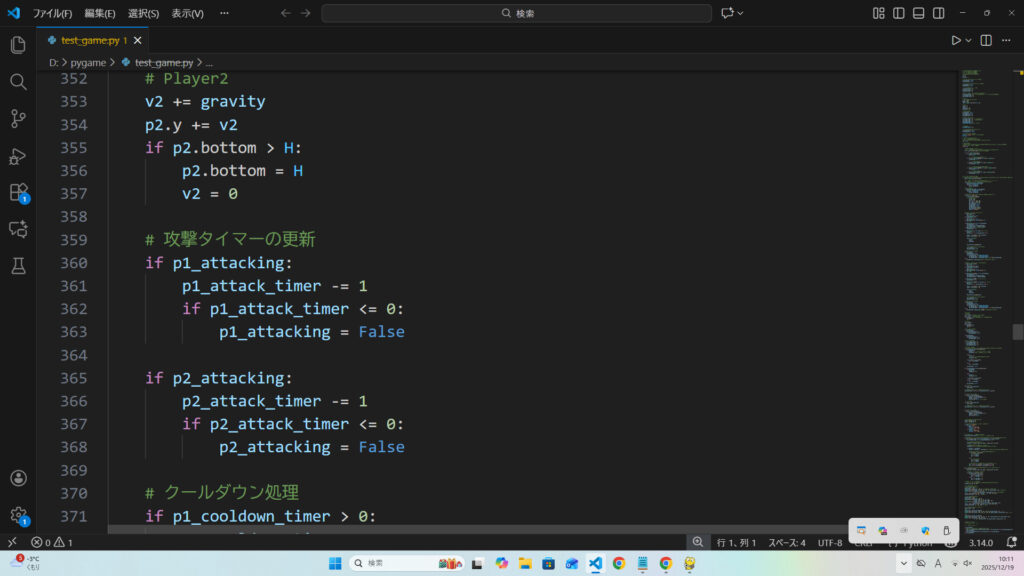Image resolution: width=1024 pixels, height=576 pixels.
Task: Open the Testing flask icon view
Action: (x=18, y=265)
